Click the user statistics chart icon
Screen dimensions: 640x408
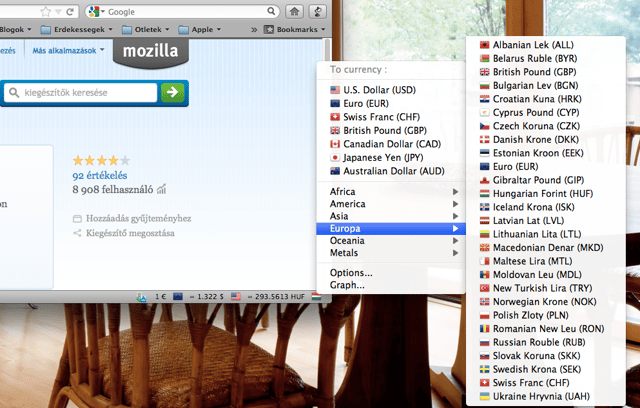coord(162,189)
